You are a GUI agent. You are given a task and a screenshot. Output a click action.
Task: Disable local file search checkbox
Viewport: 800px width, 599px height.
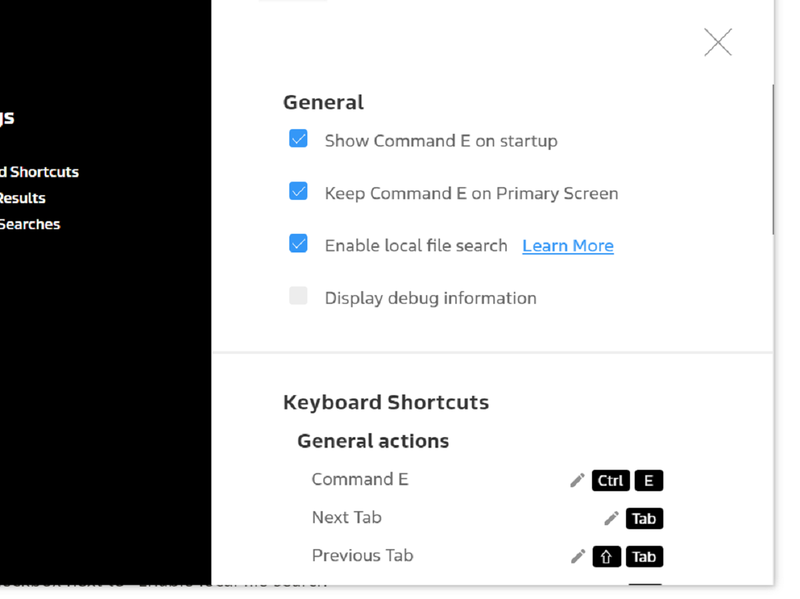point(298,243)
